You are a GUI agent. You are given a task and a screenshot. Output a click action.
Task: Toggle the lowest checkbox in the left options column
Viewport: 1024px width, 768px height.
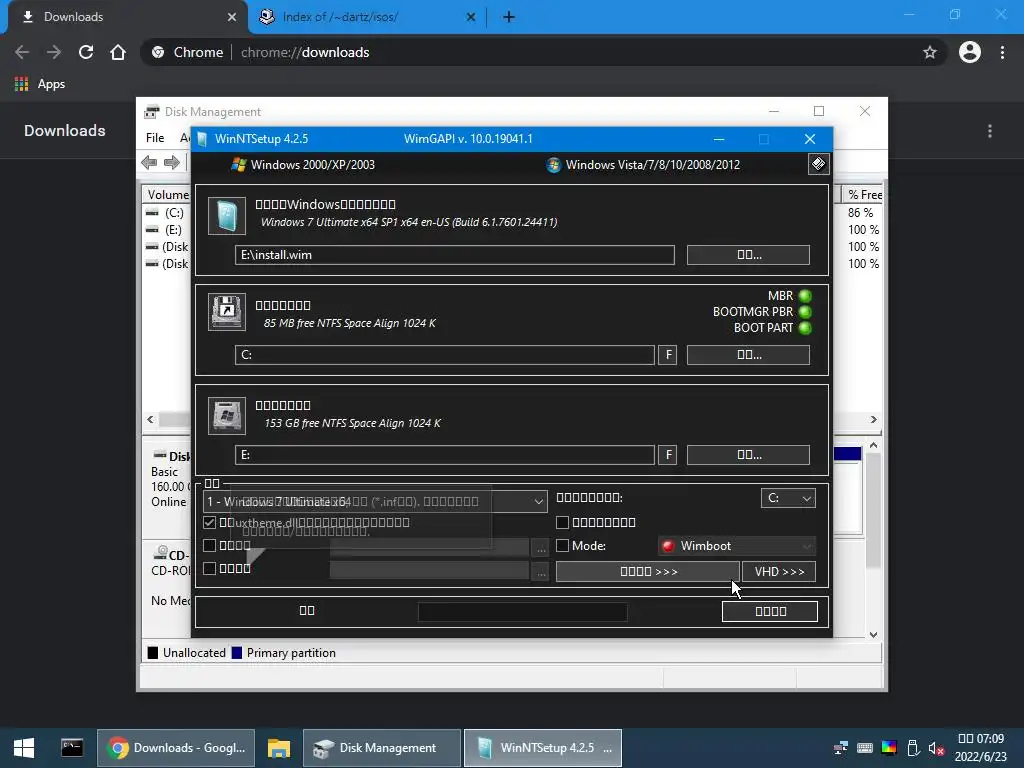(210, 568)
